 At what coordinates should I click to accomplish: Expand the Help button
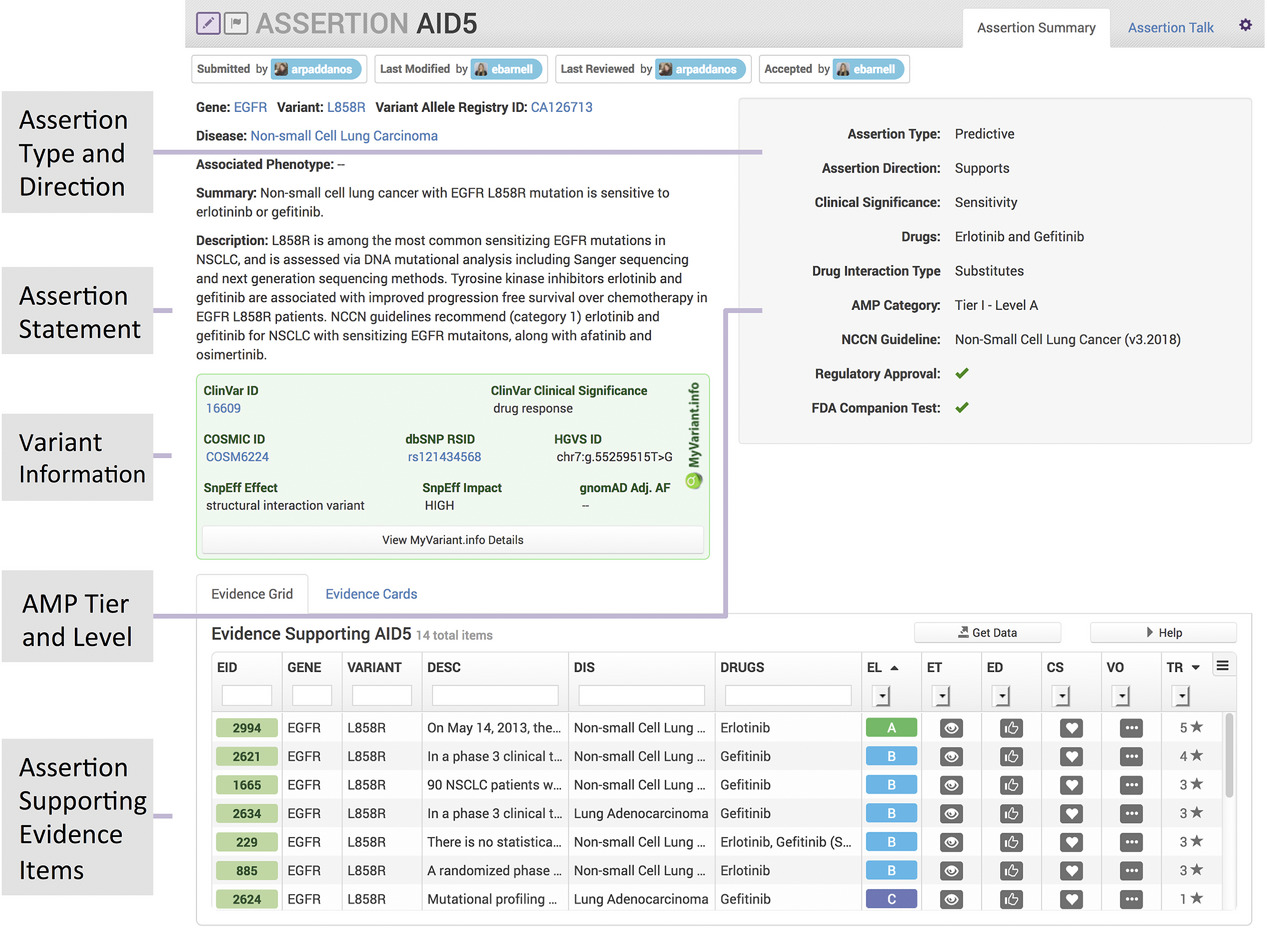coord(1163,633)
